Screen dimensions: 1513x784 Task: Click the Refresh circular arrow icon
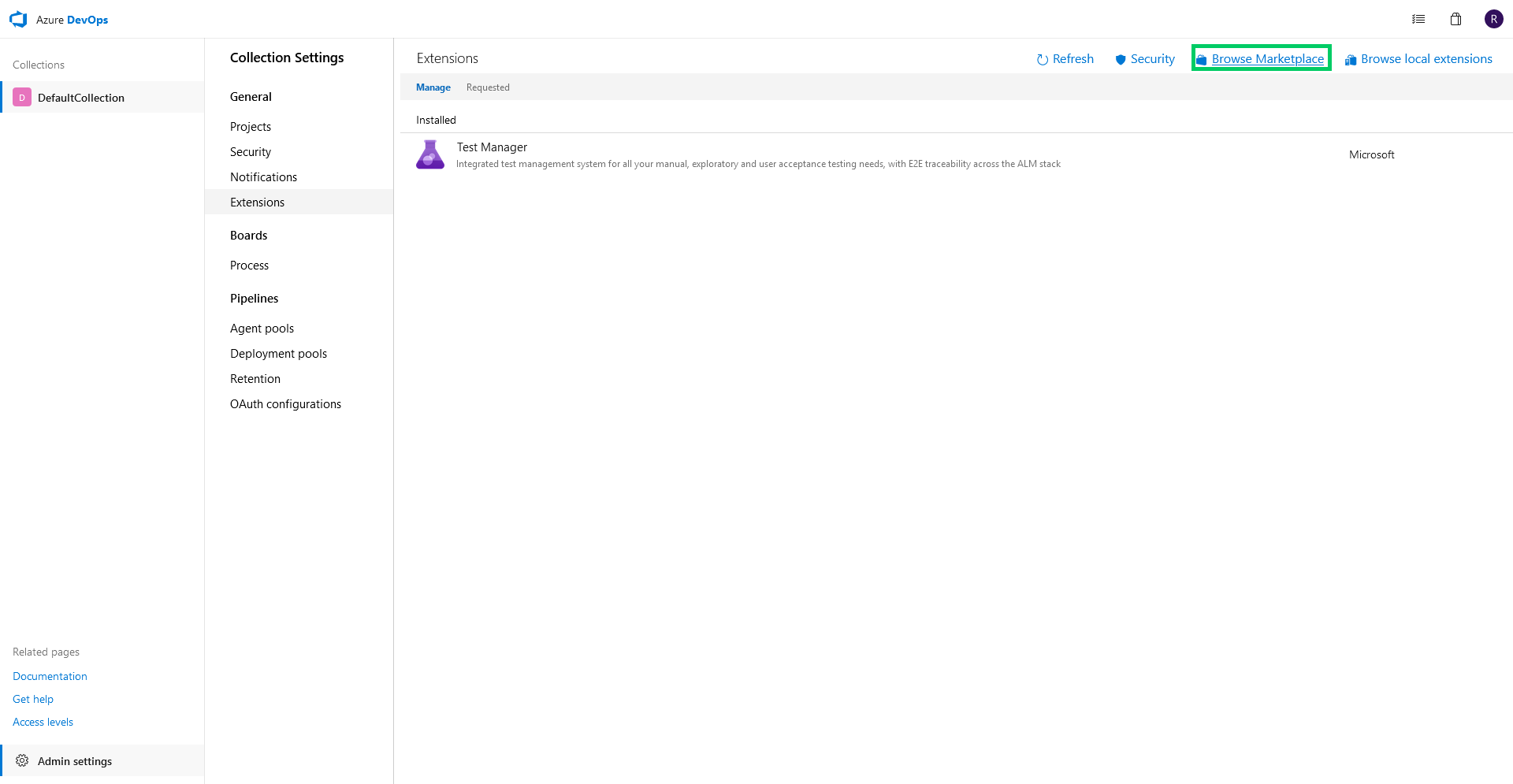tap(1043, 60)
